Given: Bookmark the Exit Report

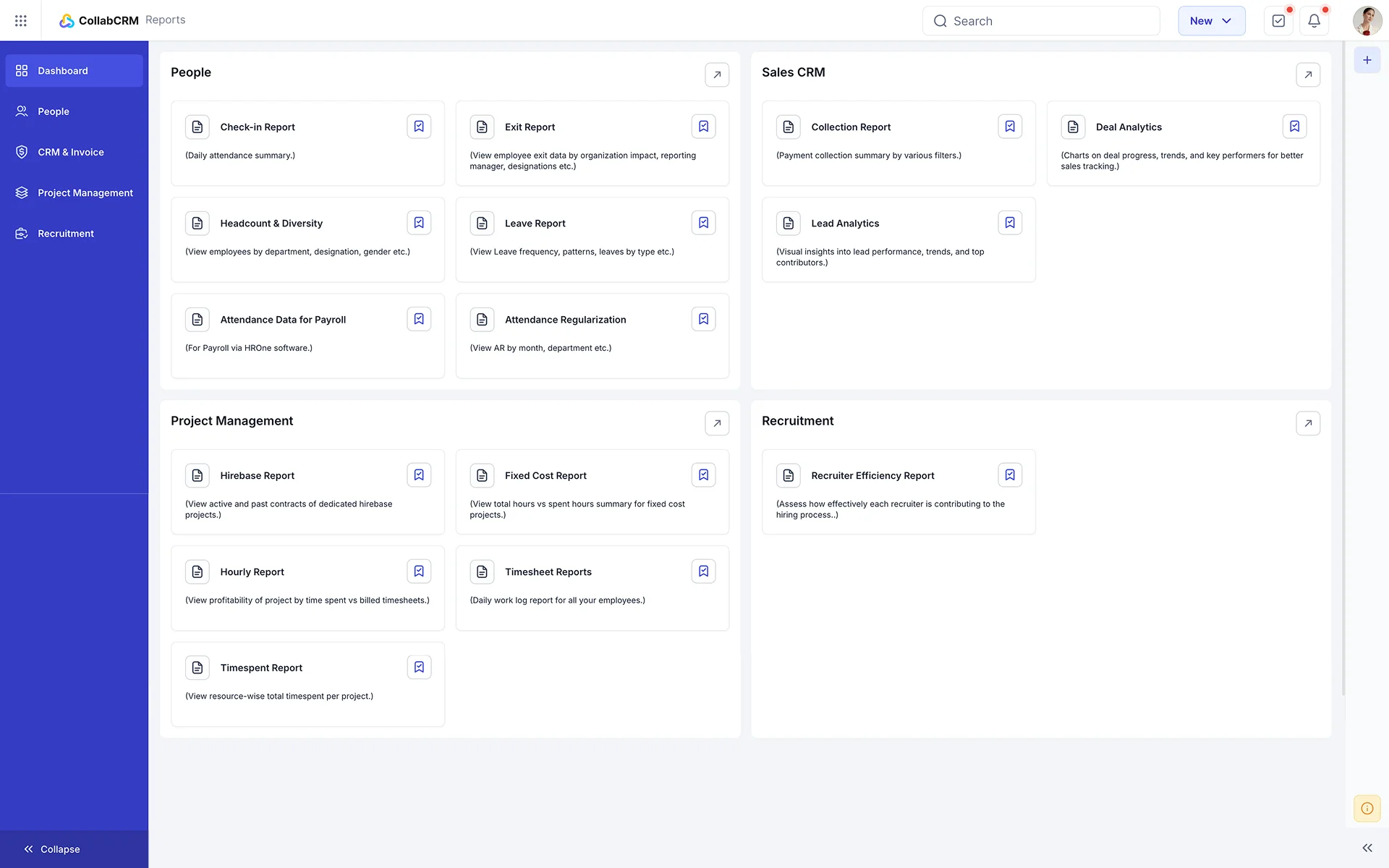Looking at the screenshot, I should click(703, 126).
